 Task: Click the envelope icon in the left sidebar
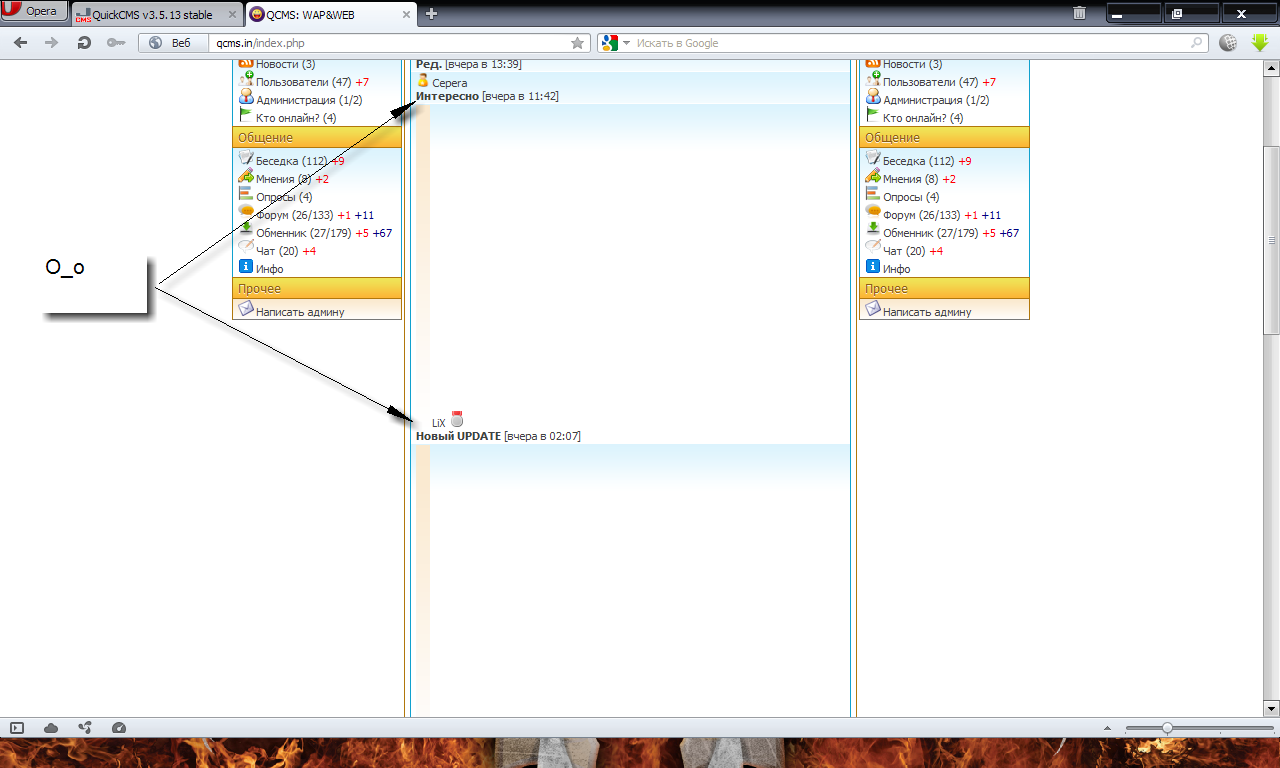[246, 310]
